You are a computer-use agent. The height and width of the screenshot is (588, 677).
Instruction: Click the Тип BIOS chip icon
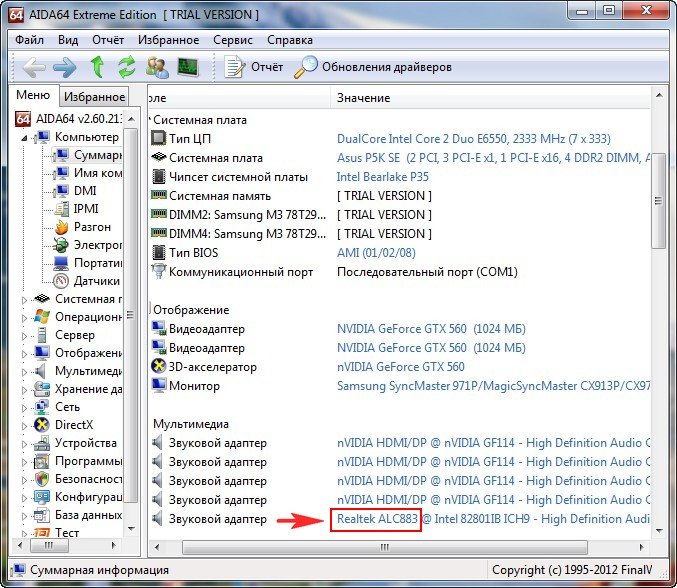point(158,253)
